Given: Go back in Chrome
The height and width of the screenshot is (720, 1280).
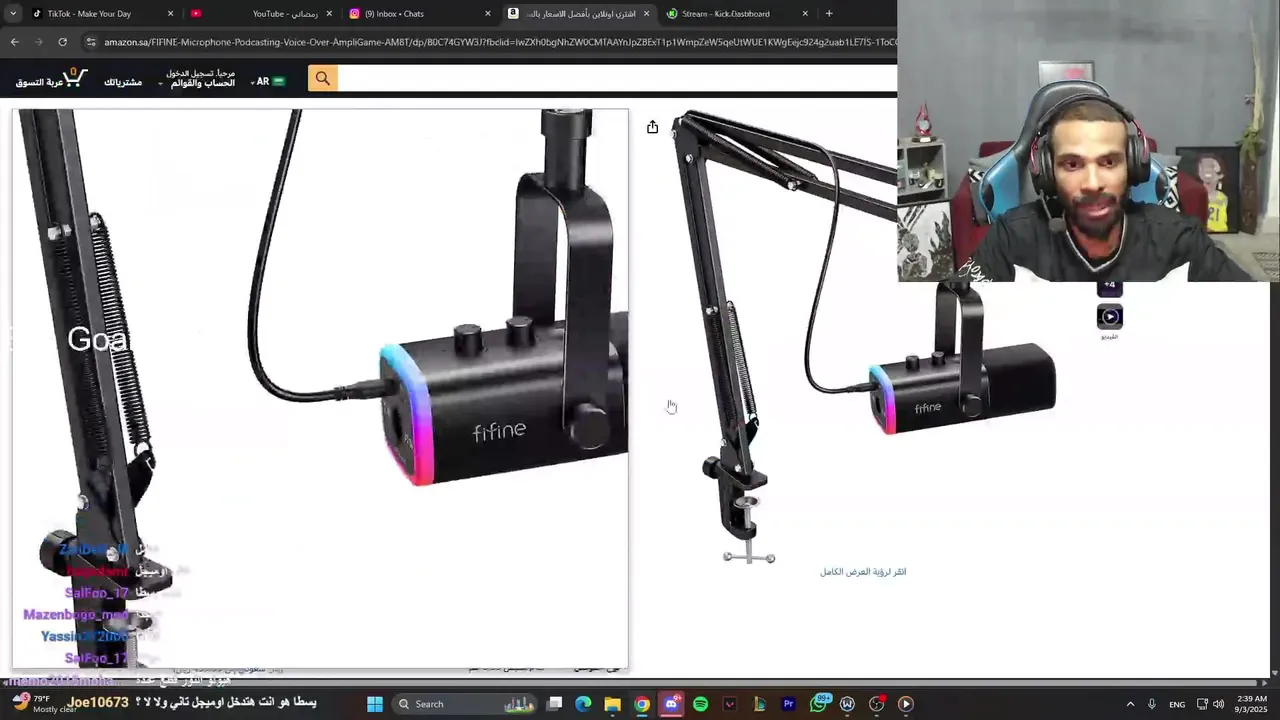Looking at the screenshot, I should (x=14, y=42).
